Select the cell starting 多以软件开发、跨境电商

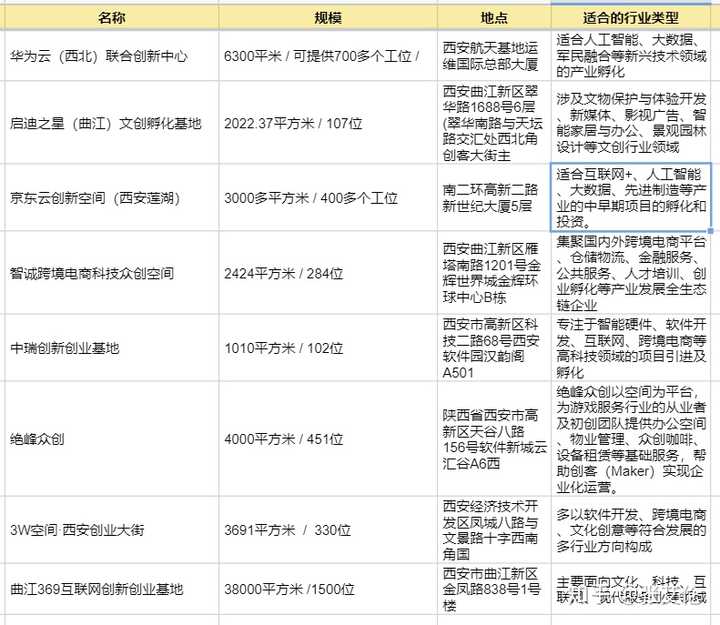point(630,529)
